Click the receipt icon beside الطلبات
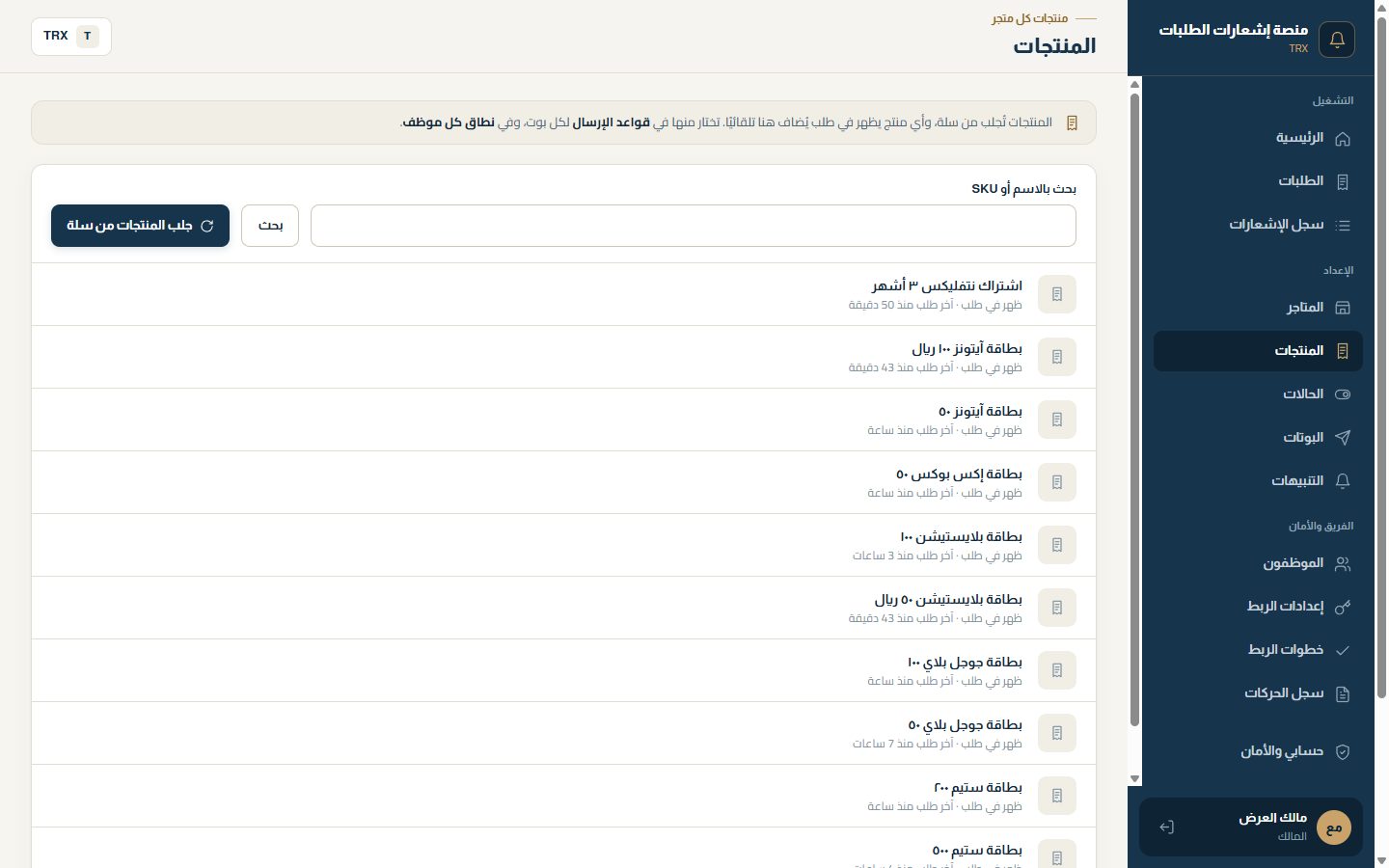This screenshot has height=868, width=1389. click(1342, 181)
